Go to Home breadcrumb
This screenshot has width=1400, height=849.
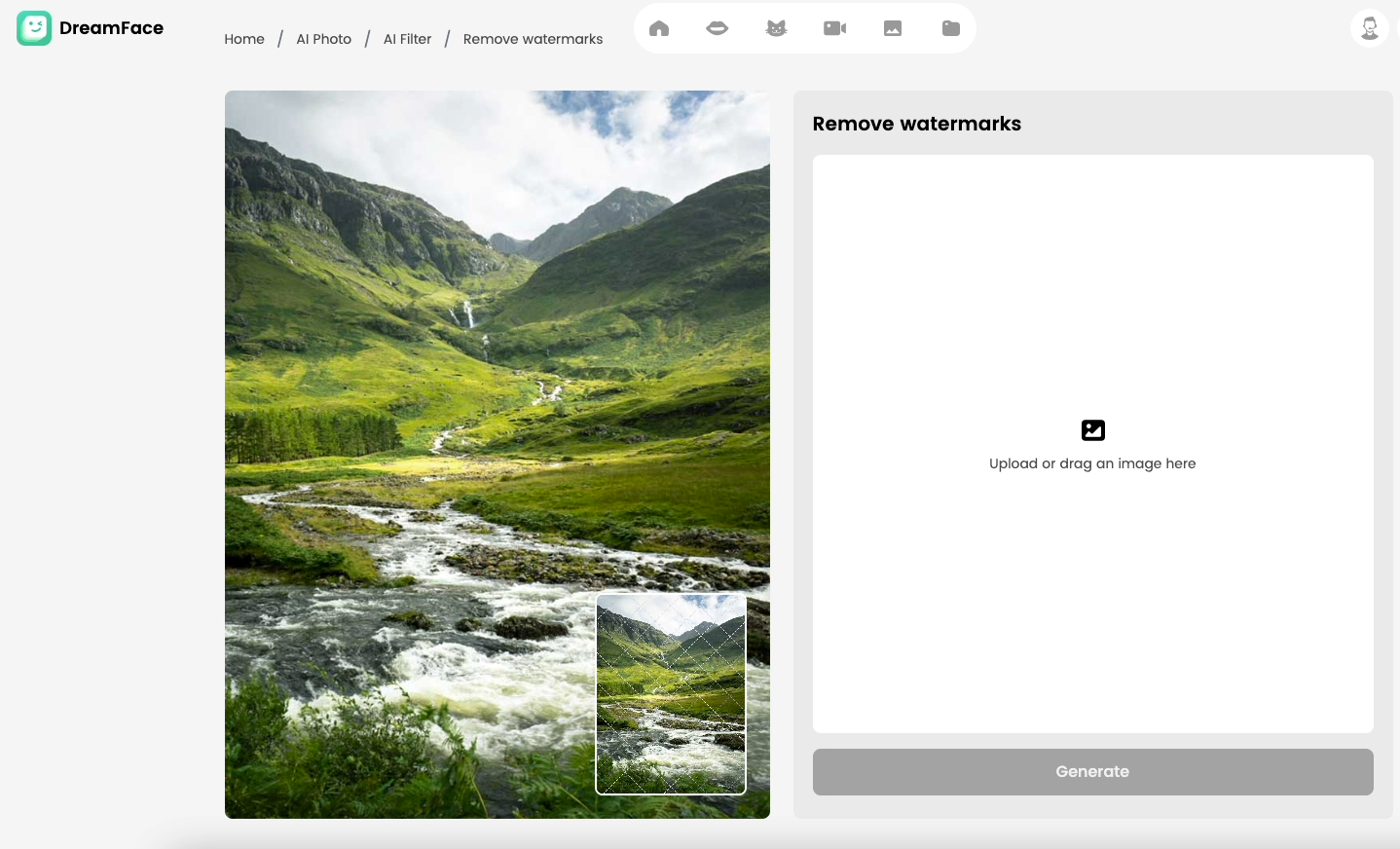pyautogui.click(x=244, y=39)
